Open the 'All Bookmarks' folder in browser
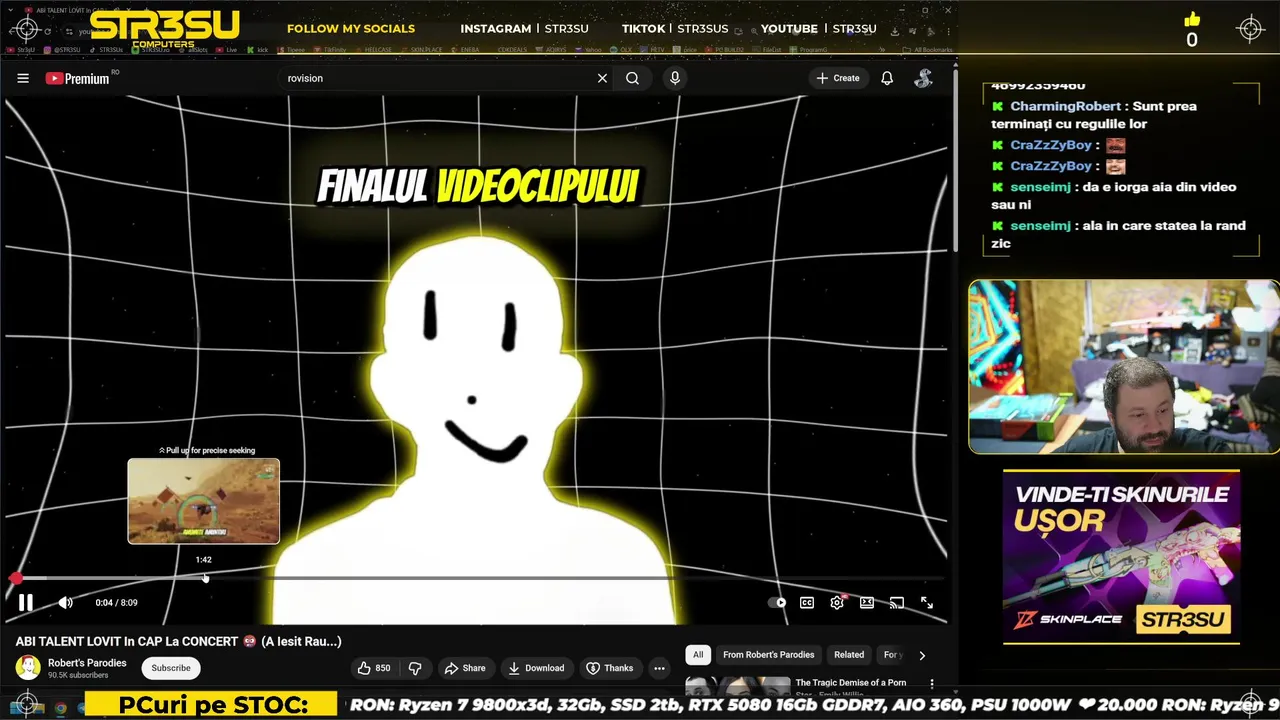This screenshot has width=1280, height=720. pyautogui.click(x=927, y=49)
